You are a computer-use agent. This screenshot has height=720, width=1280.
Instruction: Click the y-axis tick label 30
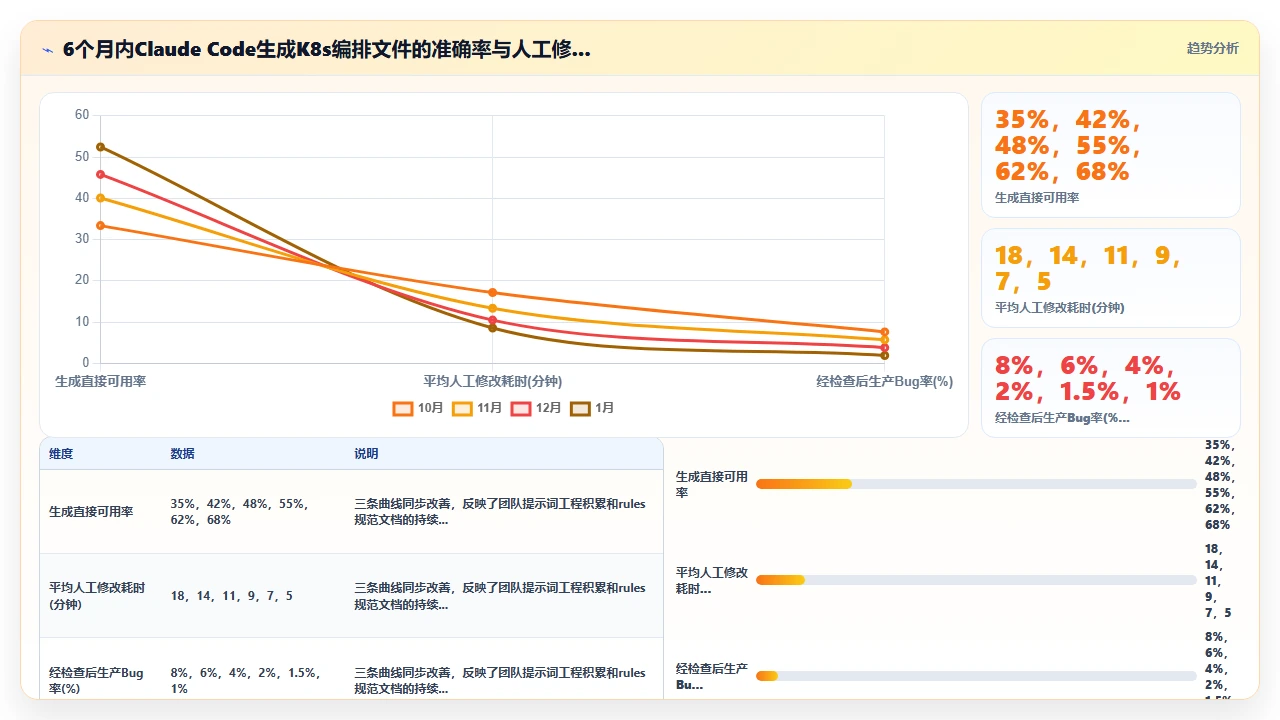pyautogui.click(x=82, y=239)
